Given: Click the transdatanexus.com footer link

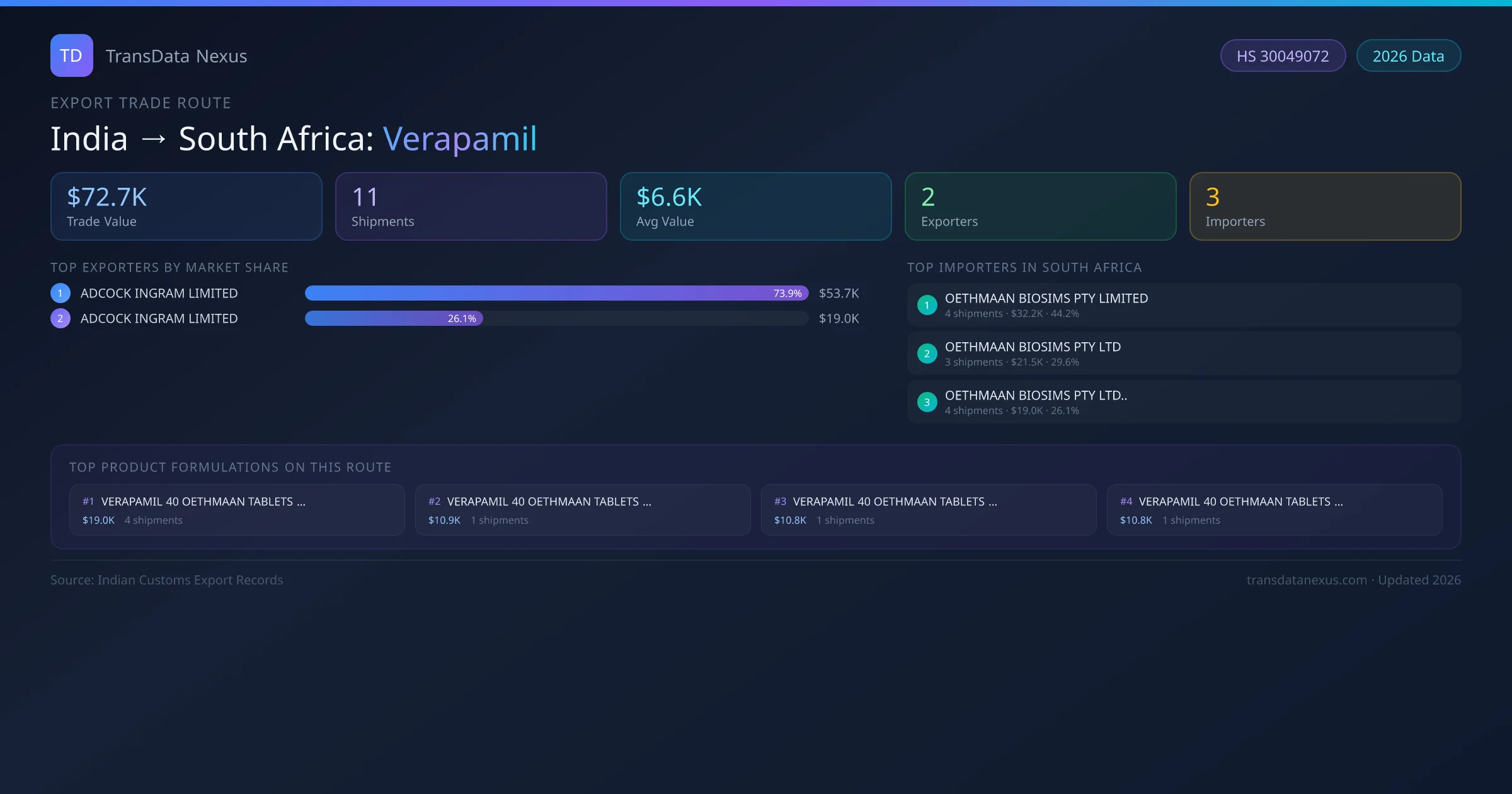Looking at the screenshot, I should point(1307,580).
